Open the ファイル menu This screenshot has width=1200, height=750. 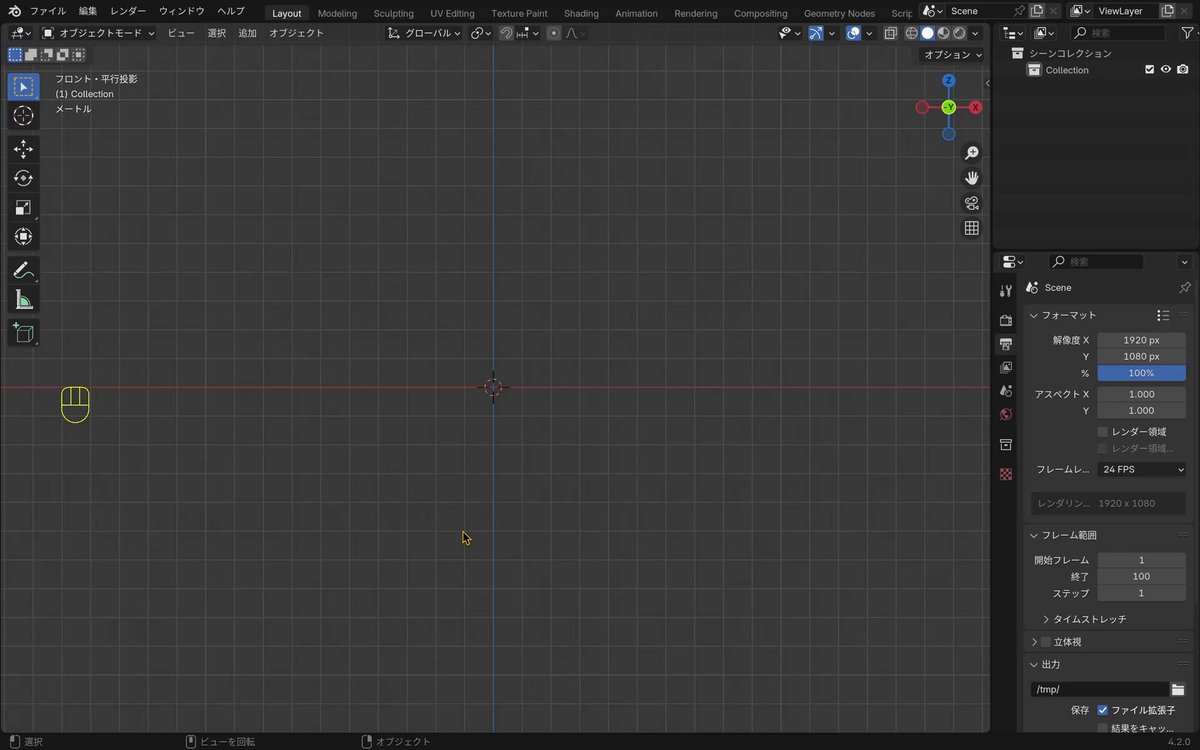click(48, 11)
